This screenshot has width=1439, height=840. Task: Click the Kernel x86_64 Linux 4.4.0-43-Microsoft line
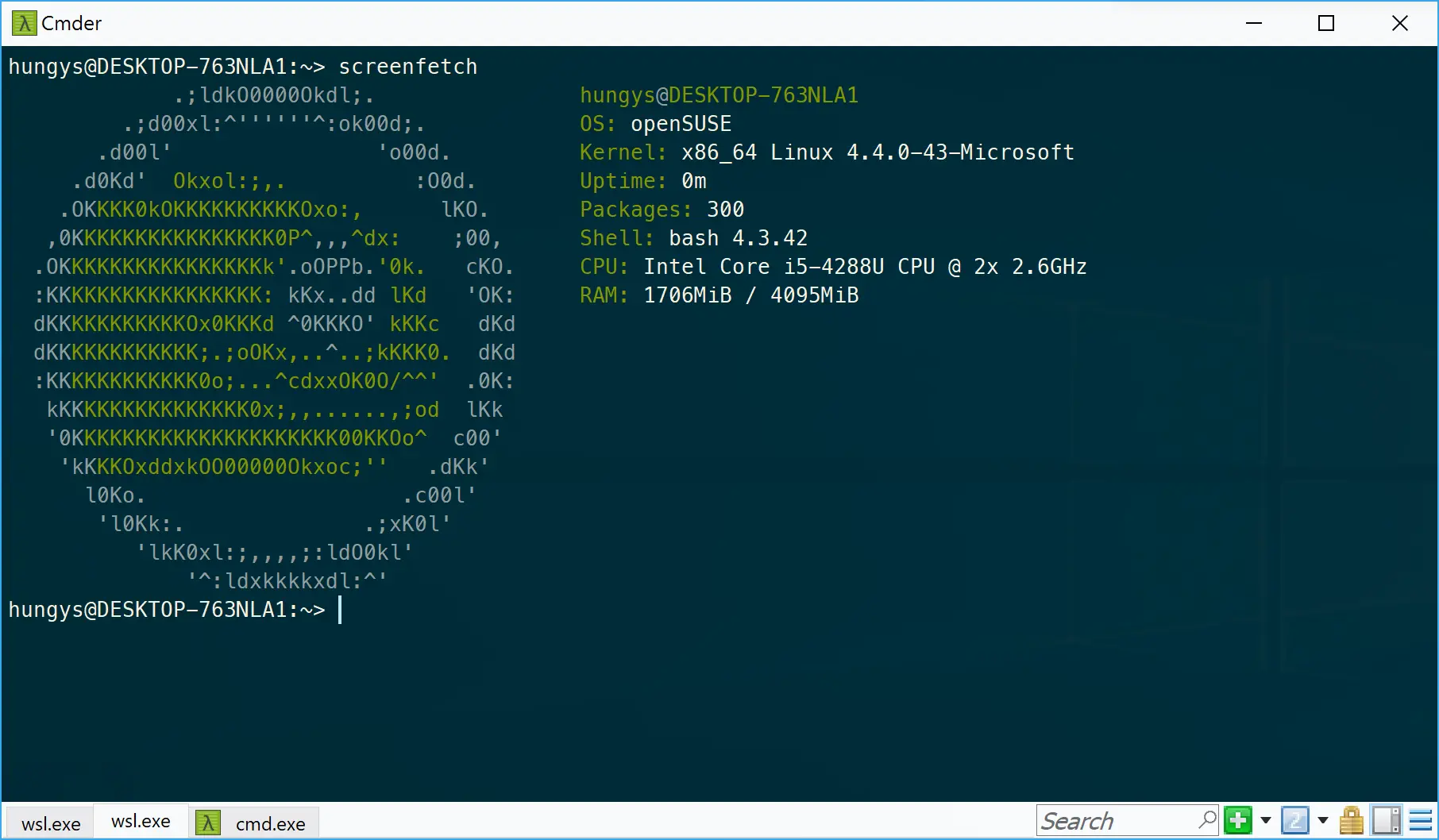828,152
